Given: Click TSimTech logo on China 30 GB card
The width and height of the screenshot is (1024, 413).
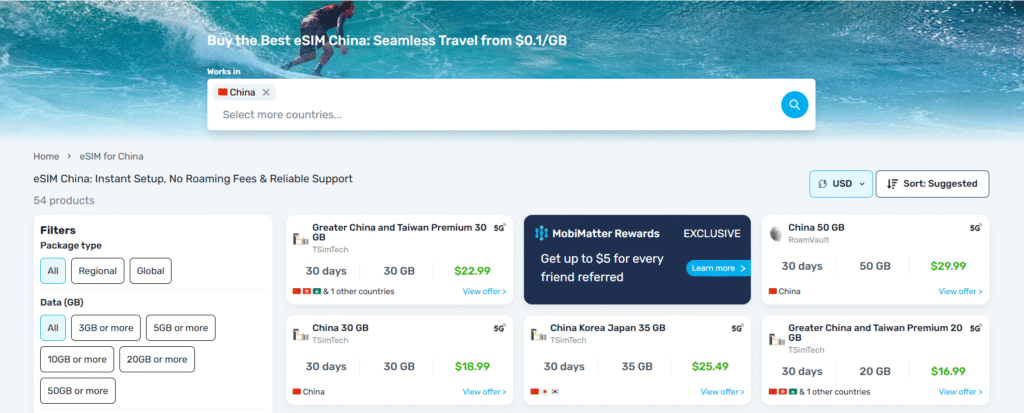Looking at the screenshot, I should click(300, 334).
